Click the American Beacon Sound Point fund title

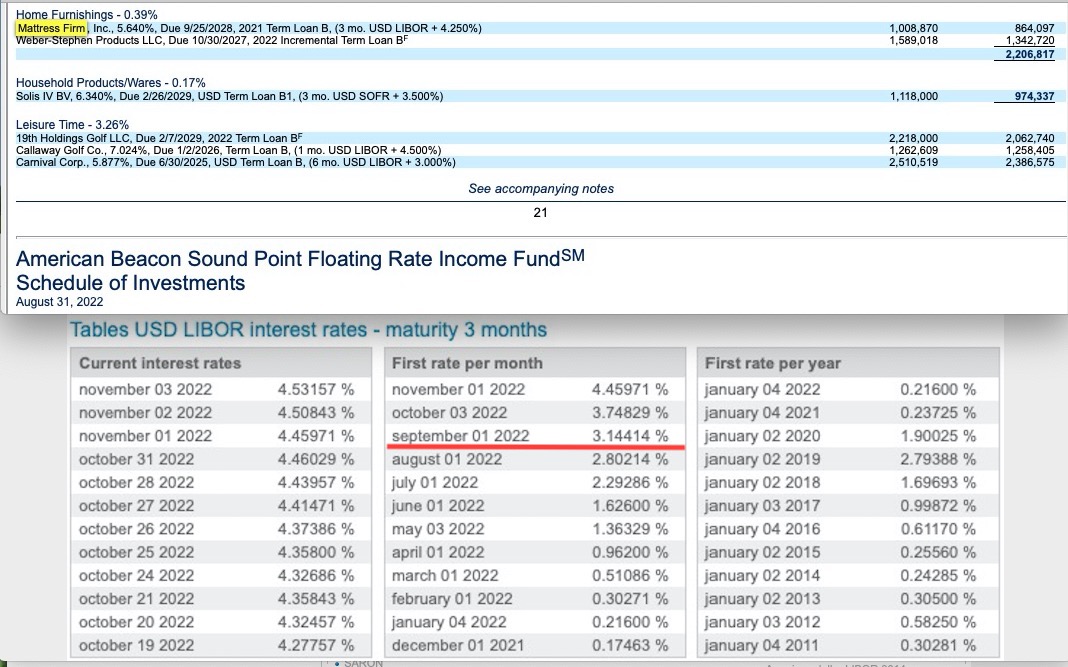pos(300,259)
